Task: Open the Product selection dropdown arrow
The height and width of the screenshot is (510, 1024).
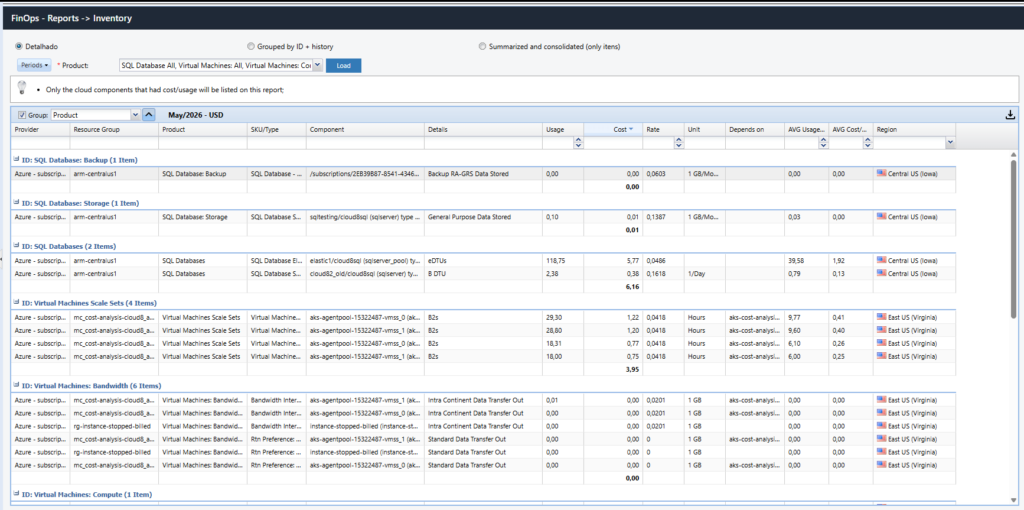Action: (x=317, y=65)
